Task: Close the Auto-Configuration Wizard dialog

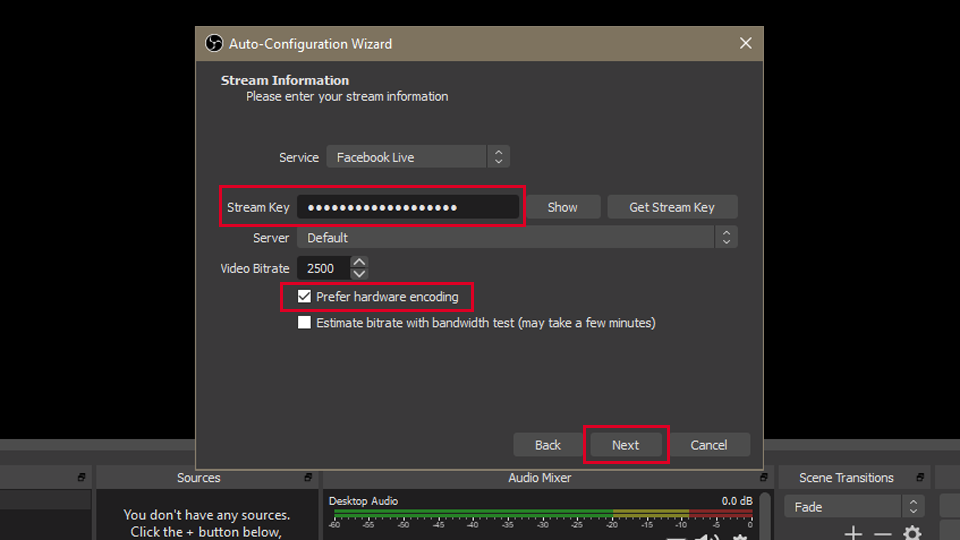Action: (x=745, y=43)
